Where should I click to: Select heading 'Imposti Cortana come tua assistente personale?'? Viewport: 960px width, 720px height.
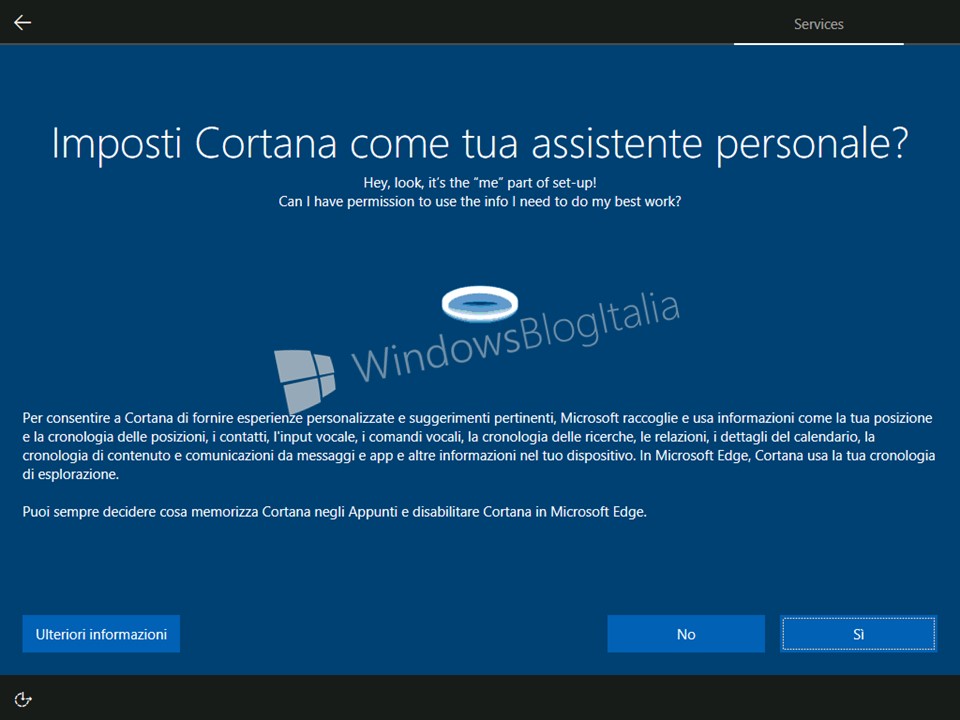pos(480,144)
